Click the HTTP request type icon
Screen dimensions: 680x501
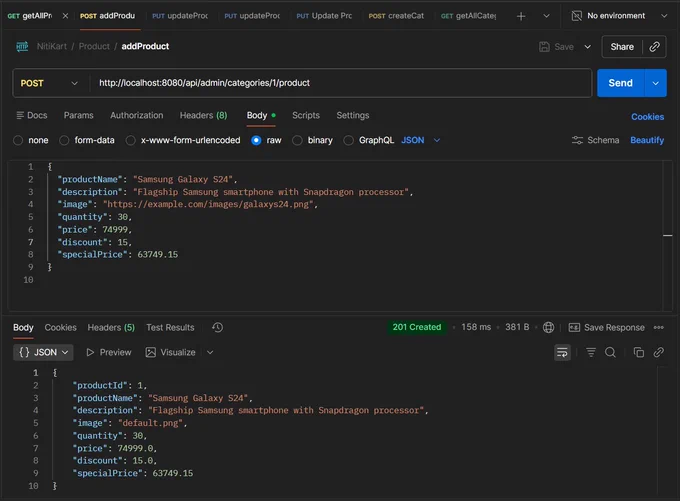(x=22, y=46)
